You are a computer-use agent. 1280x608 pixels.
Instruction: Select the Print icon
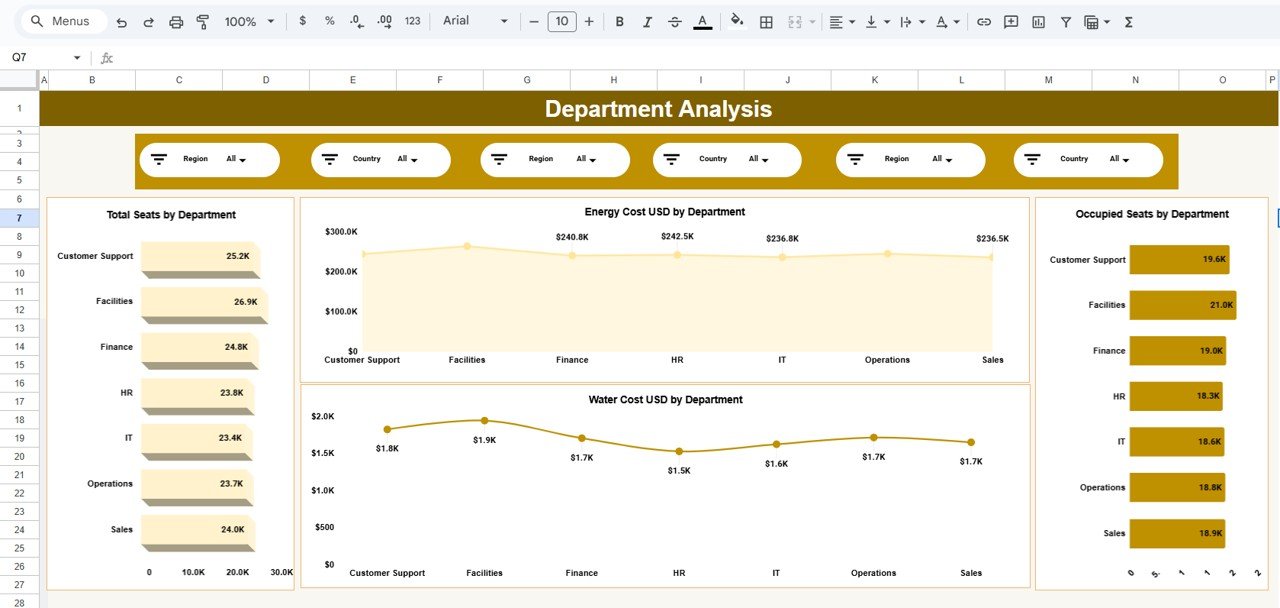point(177,20)
